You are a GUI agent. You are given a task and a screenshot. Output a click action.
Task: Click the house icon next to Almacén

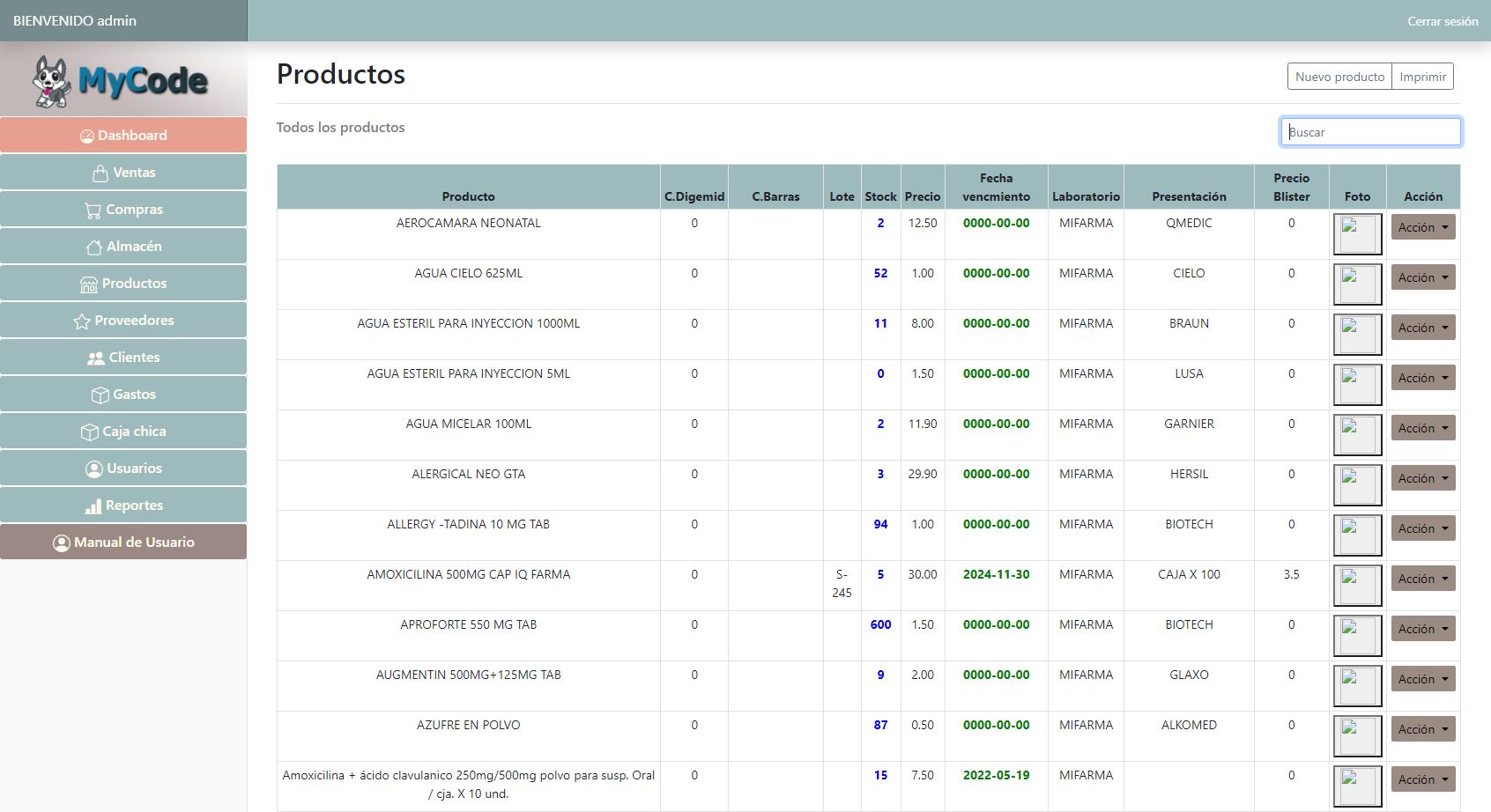93,247
